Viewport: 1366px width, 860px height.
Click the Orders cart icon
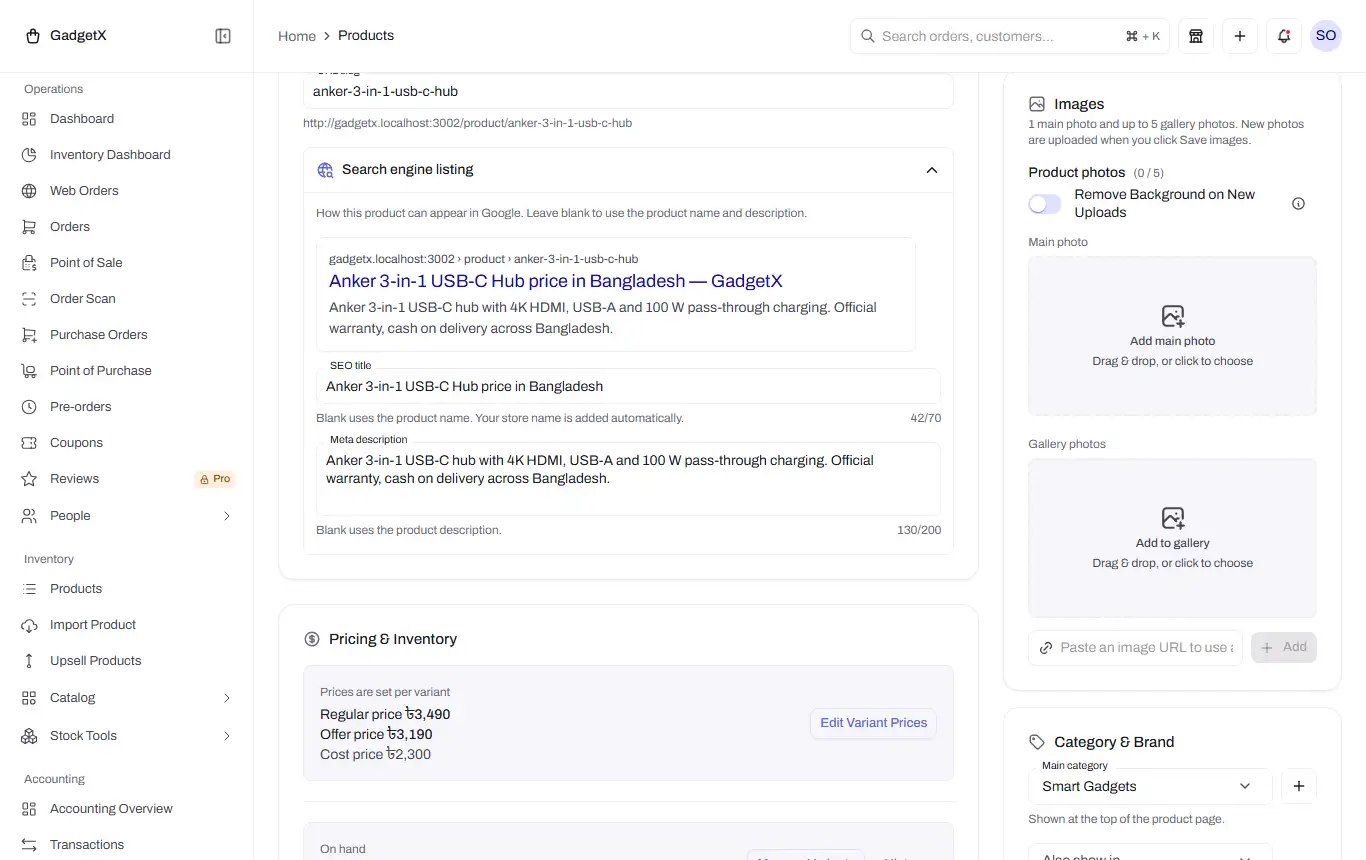[x=29, y=227]
